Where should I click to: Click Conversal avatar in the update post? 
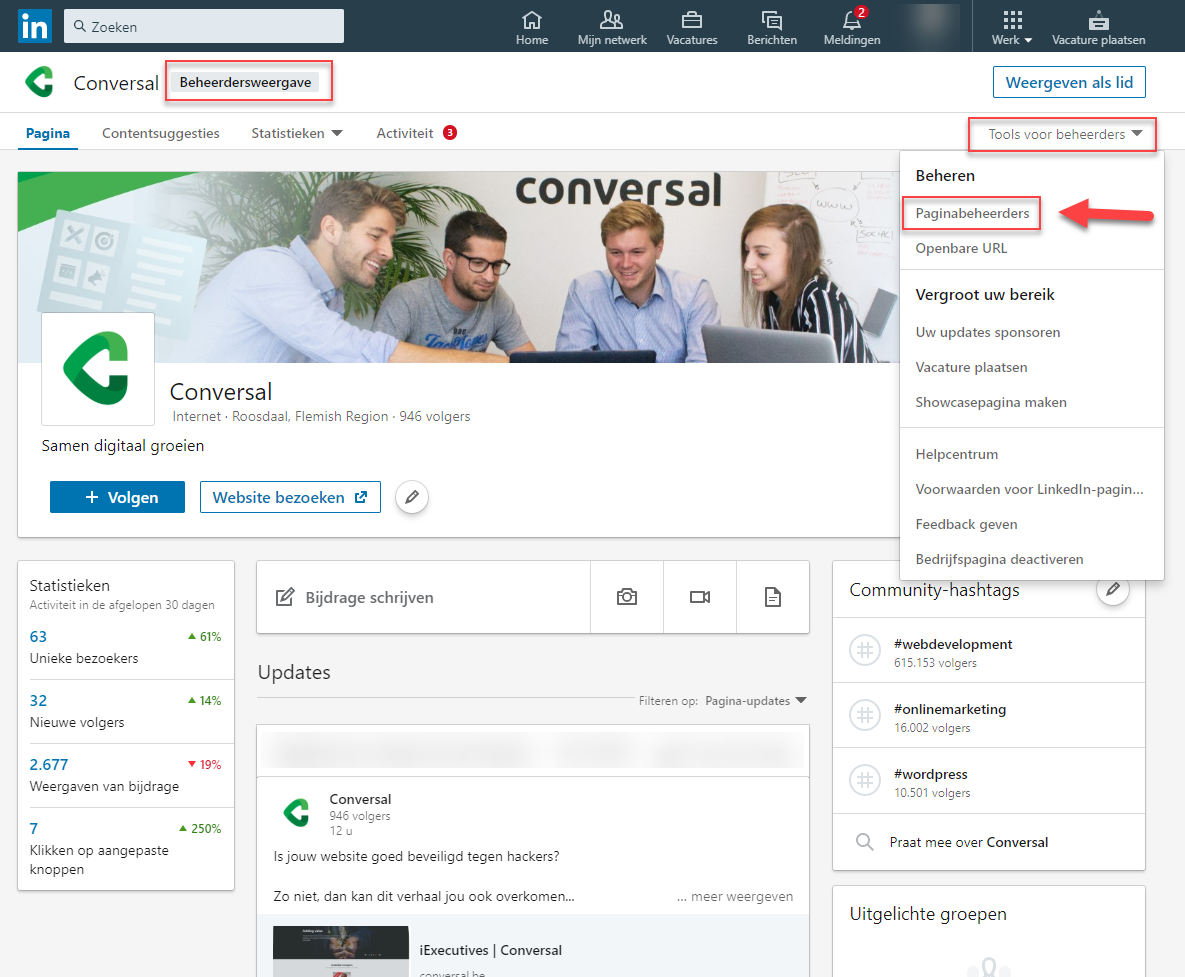click(296, 813)
